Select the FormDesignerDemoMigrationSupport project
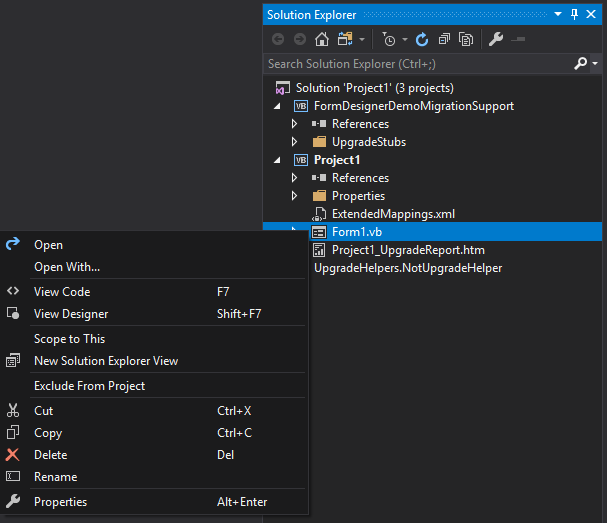607x523 pixels. coord(414,106)
